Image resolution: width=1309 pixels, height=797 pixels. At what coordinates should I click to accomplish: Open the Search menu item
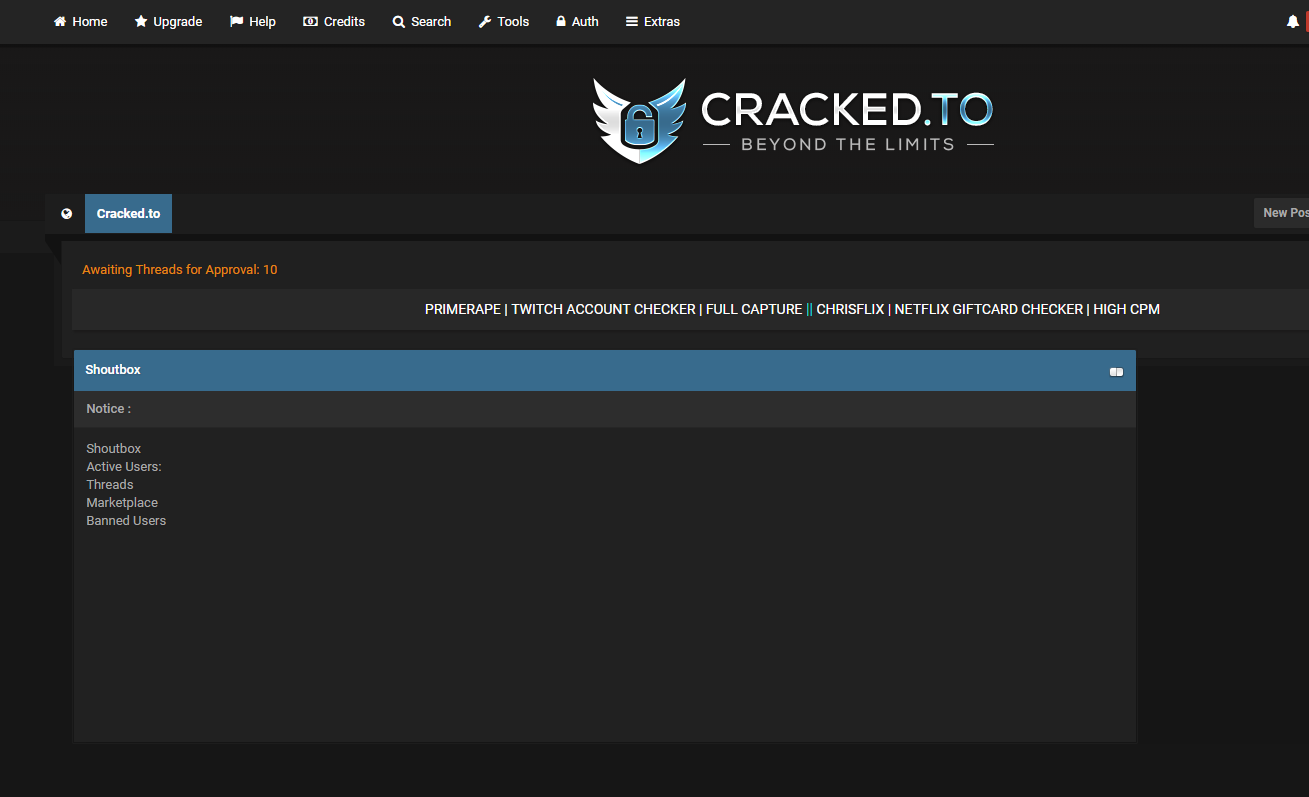(421, 21)
